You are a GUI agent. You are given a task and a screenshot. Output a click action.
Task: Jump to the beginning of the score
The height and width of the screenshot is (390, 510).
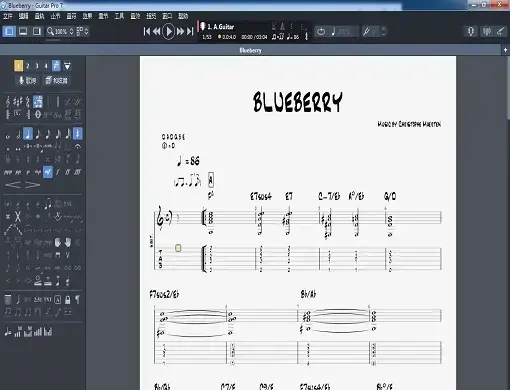click(146, 31)
